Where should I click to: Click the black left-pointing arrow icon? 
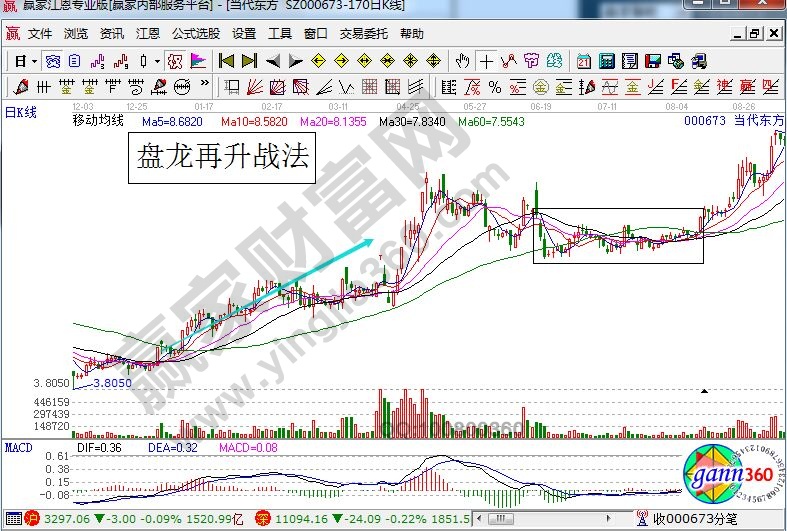point(272,60)
